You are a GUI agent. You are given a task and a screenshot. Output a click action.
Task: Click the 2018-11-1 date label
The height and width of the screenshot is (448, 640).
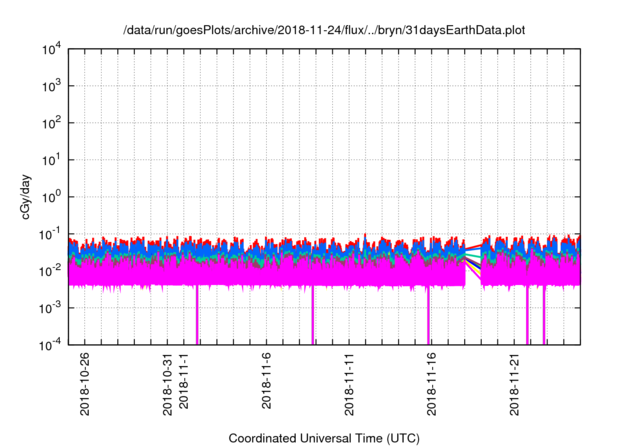pyautogui.click(x=184, y=381)
